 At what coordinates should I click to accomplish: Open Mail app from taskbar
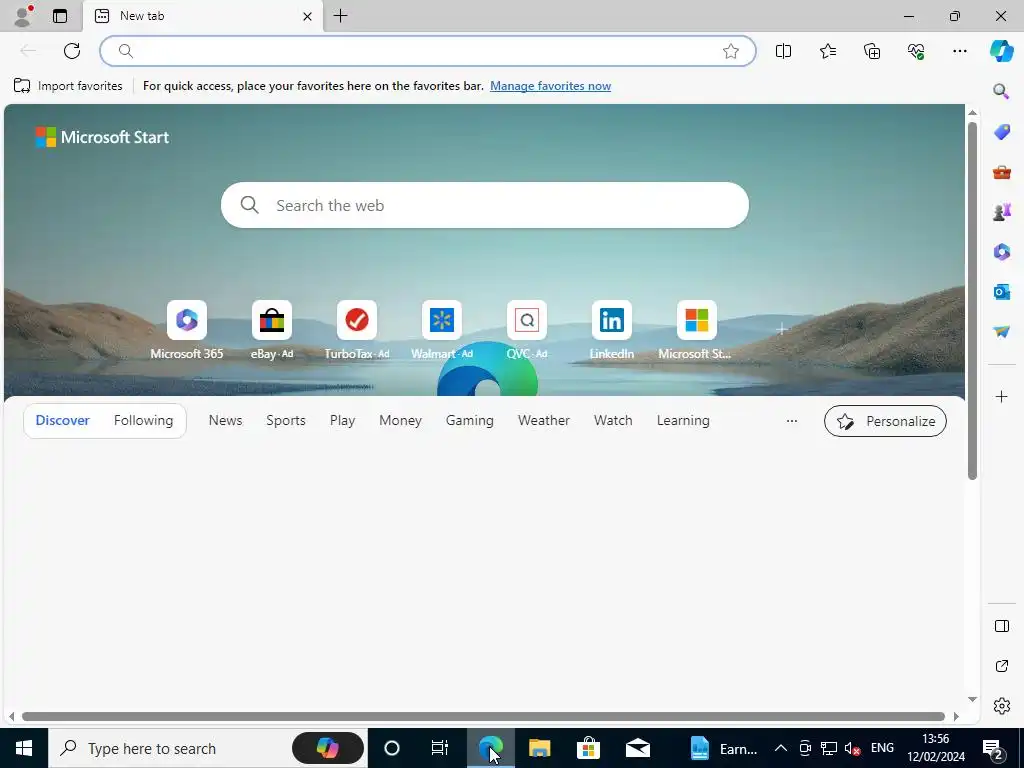637,748
